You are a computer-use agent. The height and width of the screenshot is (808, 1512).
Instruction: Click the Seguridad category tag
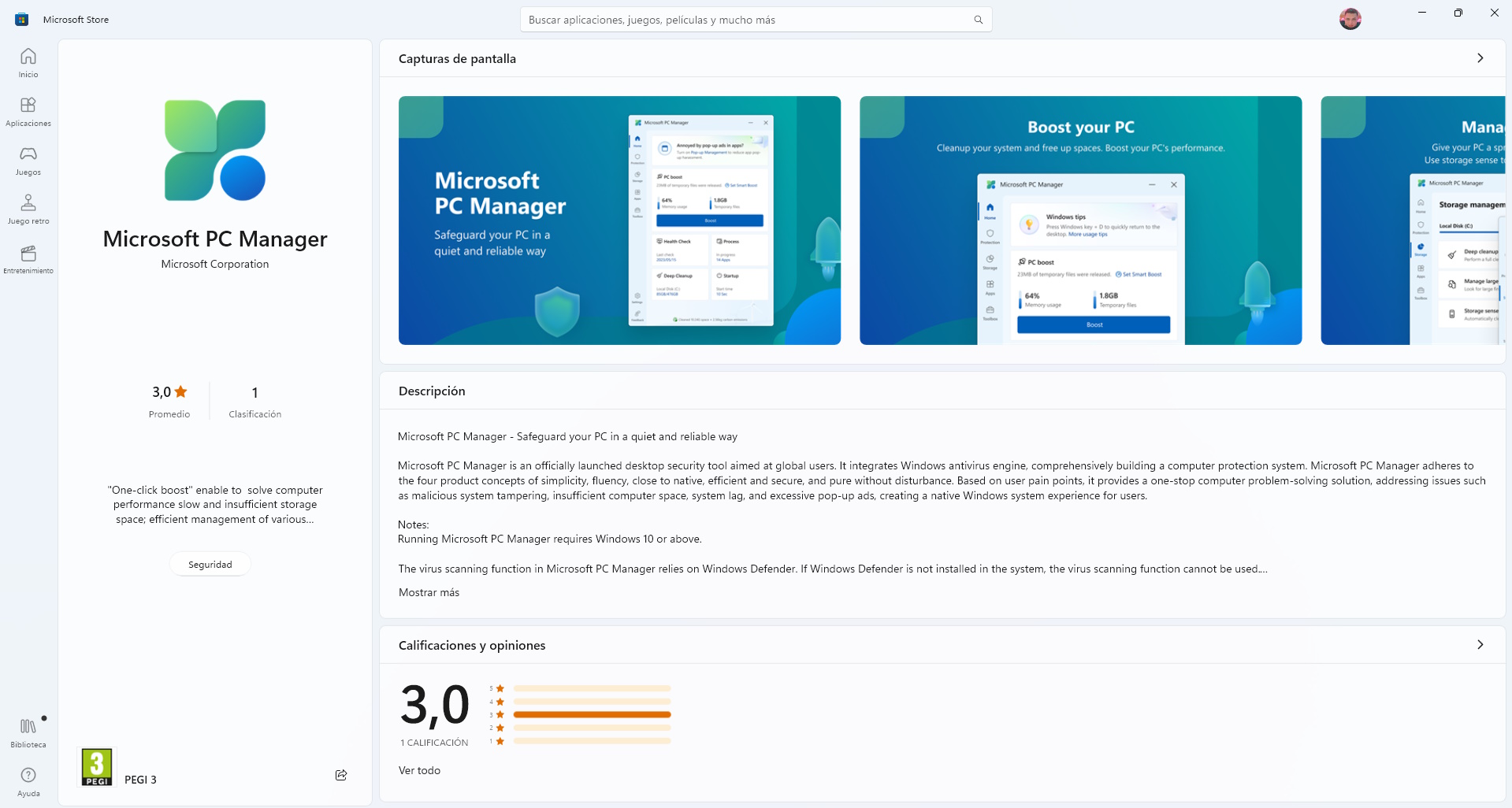click(x=210, y=564)
